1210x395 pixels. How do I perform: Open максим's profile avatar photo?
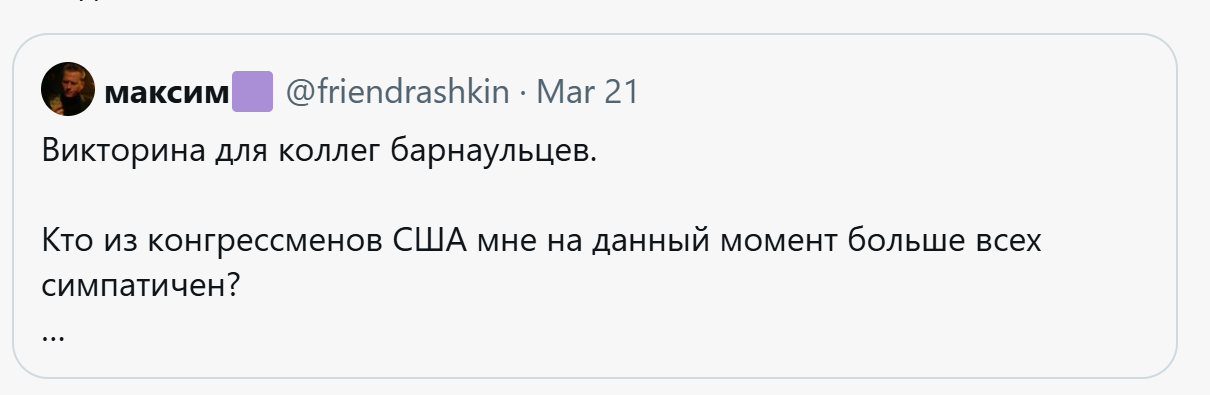click(x=68, y=90)
